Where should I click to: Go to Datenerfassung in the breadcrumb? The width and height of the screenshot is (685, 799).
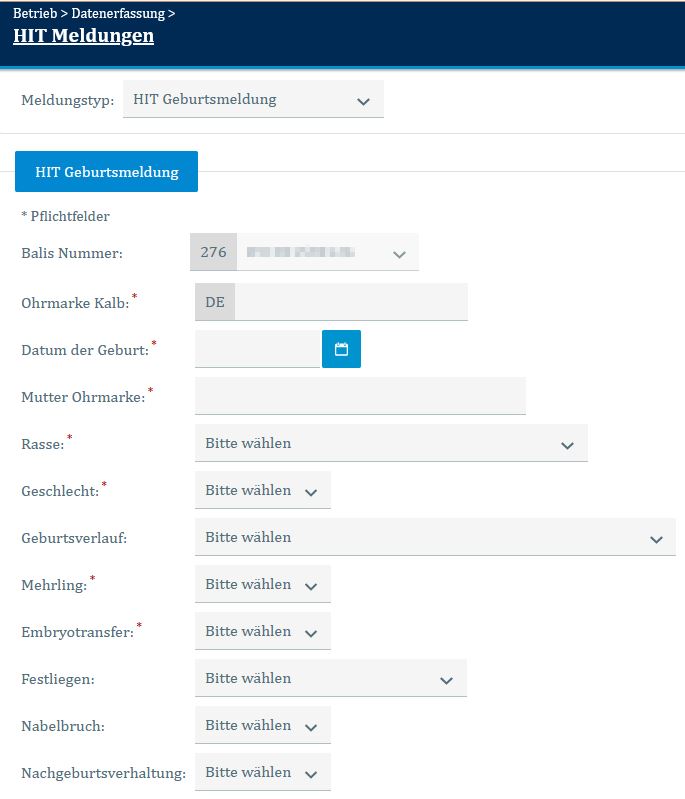118,13
